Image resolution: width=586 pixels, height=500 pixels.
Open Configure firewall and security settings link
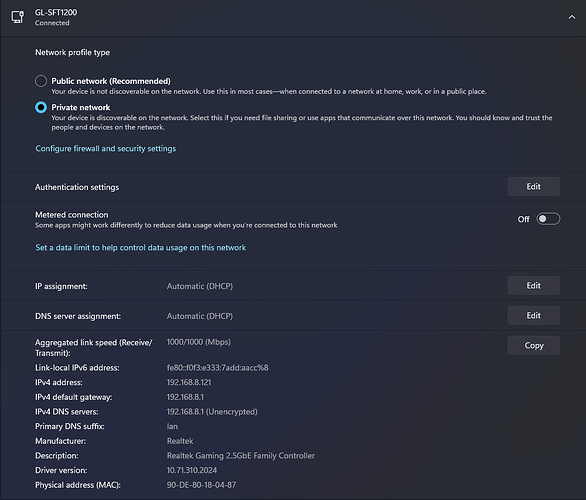(106, 149)
